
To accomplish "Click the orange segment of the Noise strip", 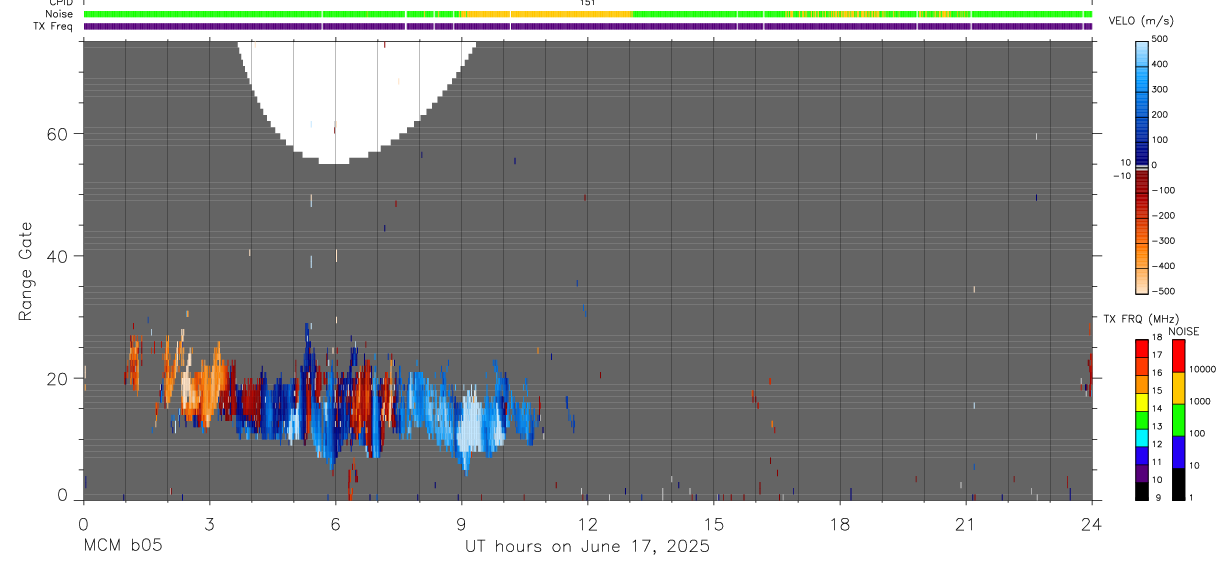I will [x=548, y=14].
